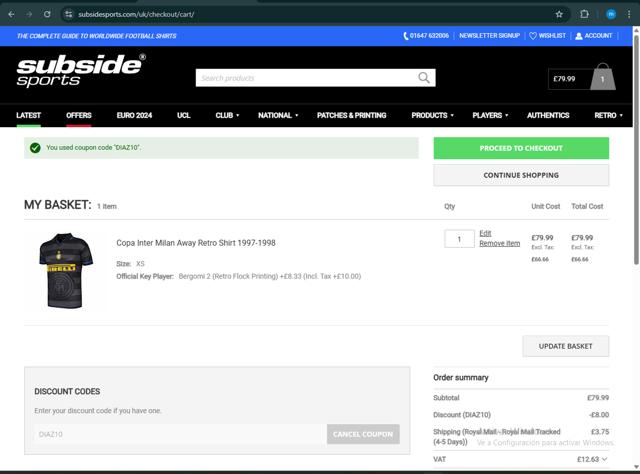Open NEWSLETTER SIGNUP link
The height and width of the screenshot is (474, 640).
(489, 36)
